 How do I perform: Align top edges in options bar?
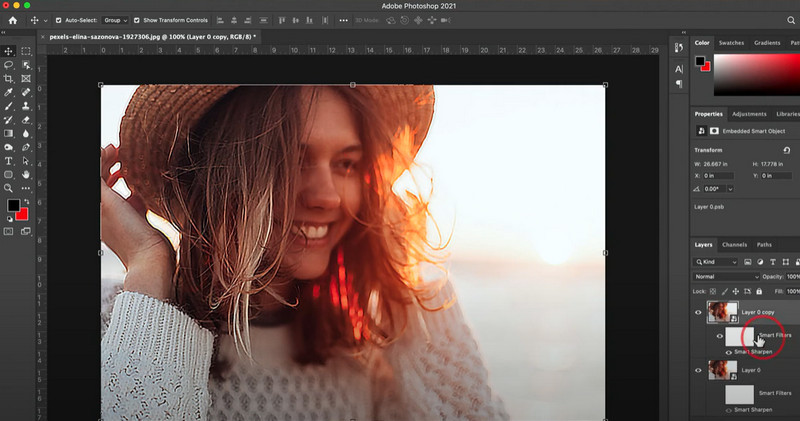pyautogui.click(x=282, y=20)
